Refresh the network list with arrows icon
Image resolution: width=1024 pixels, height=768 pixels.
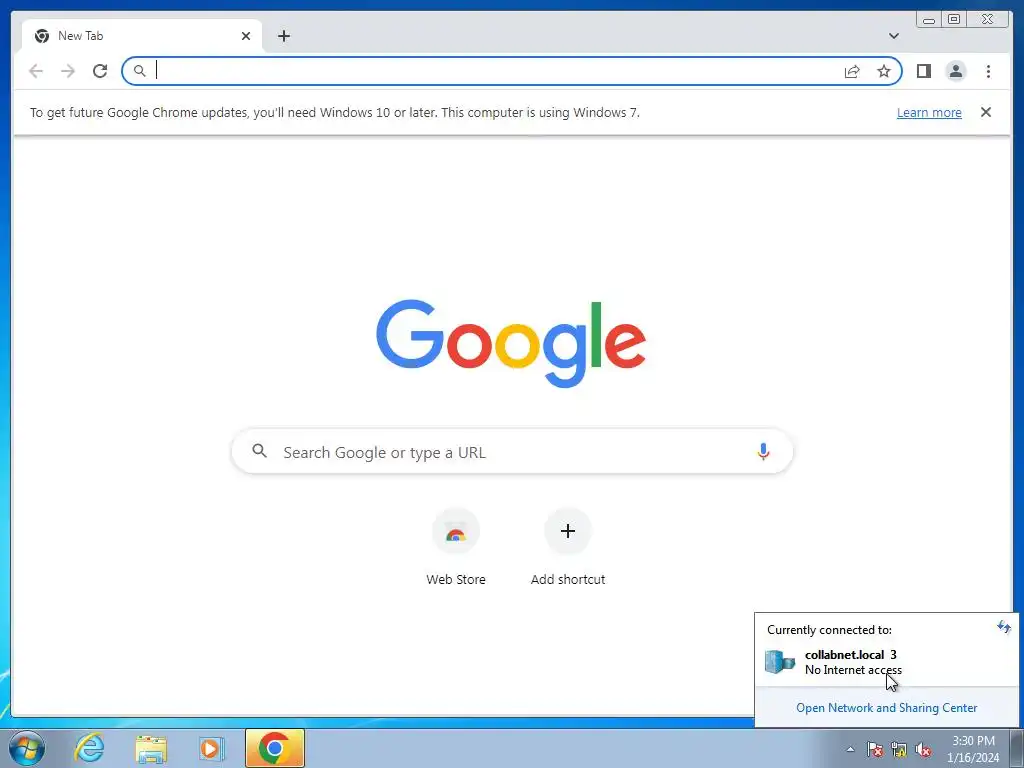point(1004,628)
